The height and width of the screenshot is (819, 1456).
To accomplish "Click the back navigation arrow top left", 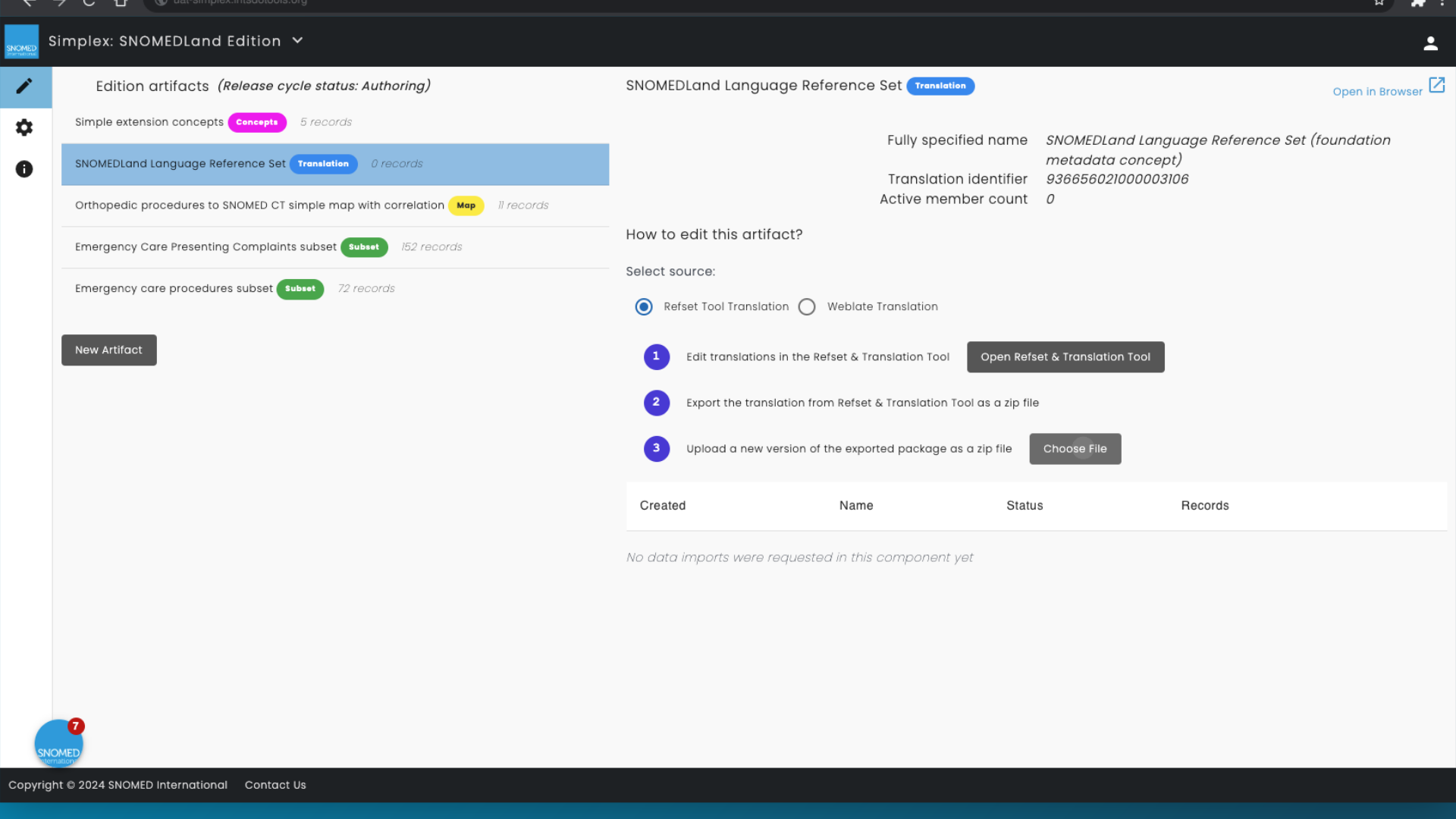I will (x=28, y=4).
